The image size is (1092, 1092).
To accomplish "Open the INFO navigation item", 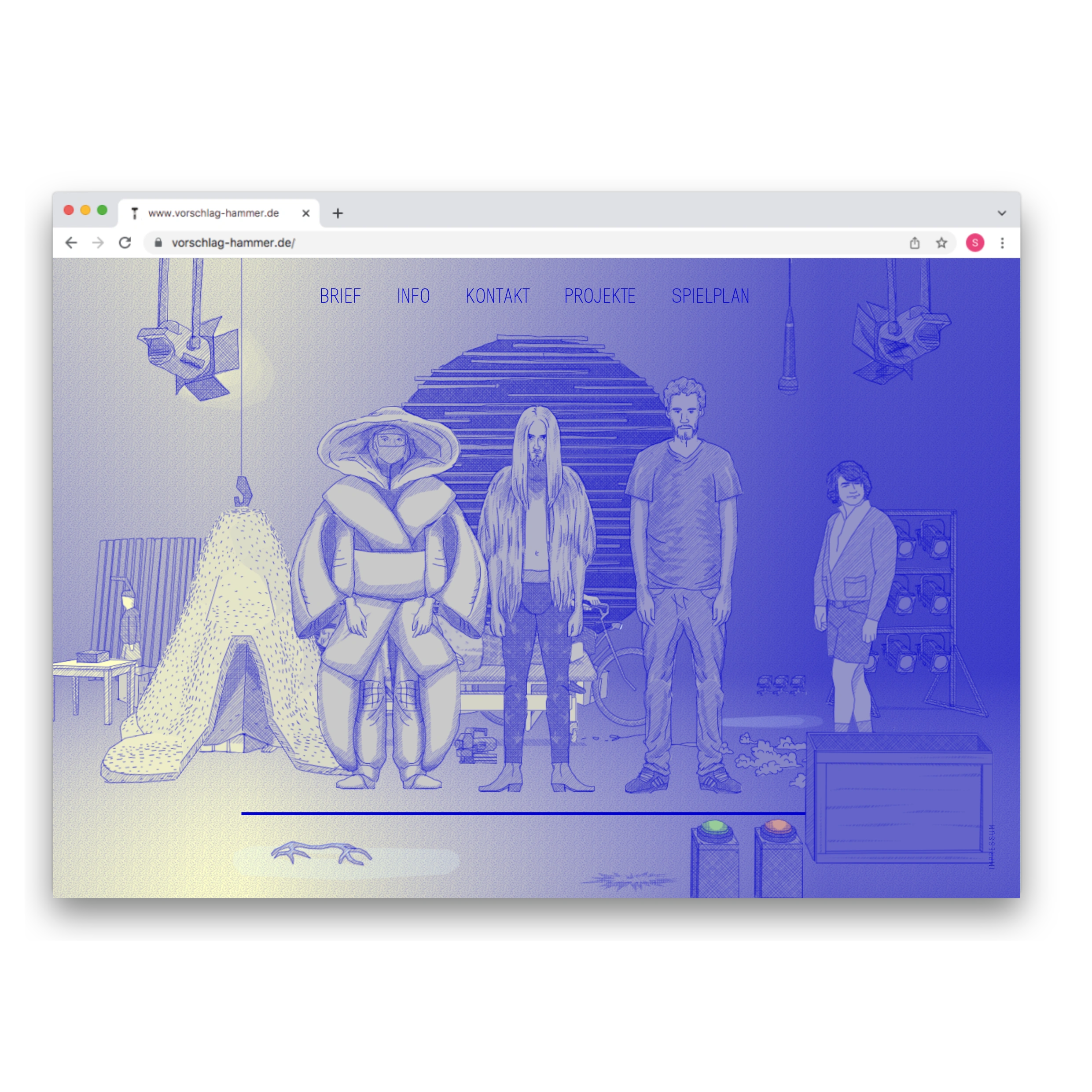I will tap(414, 296).
